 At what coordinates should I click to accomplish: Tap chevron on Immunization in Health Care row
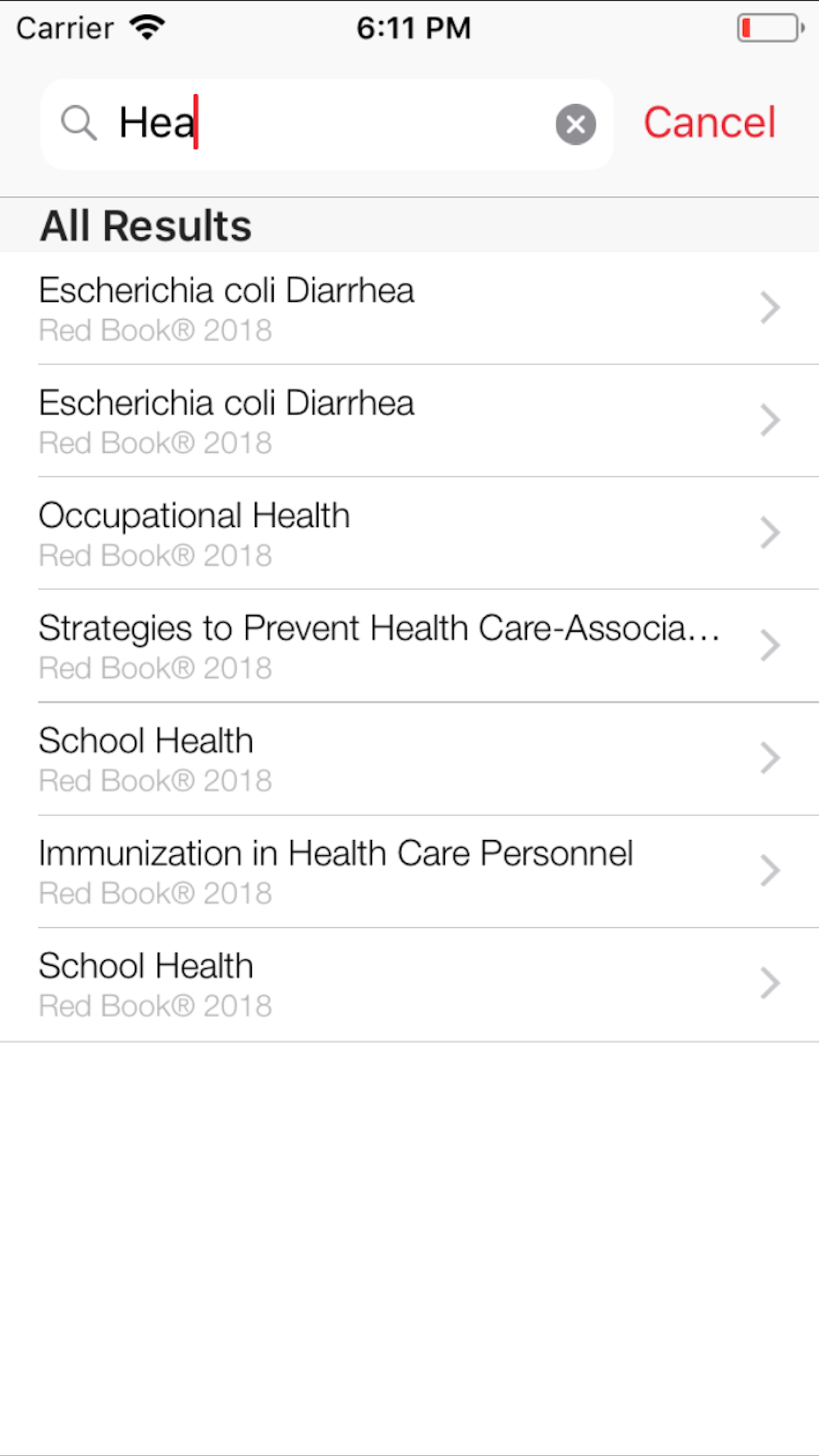(770, 871)
